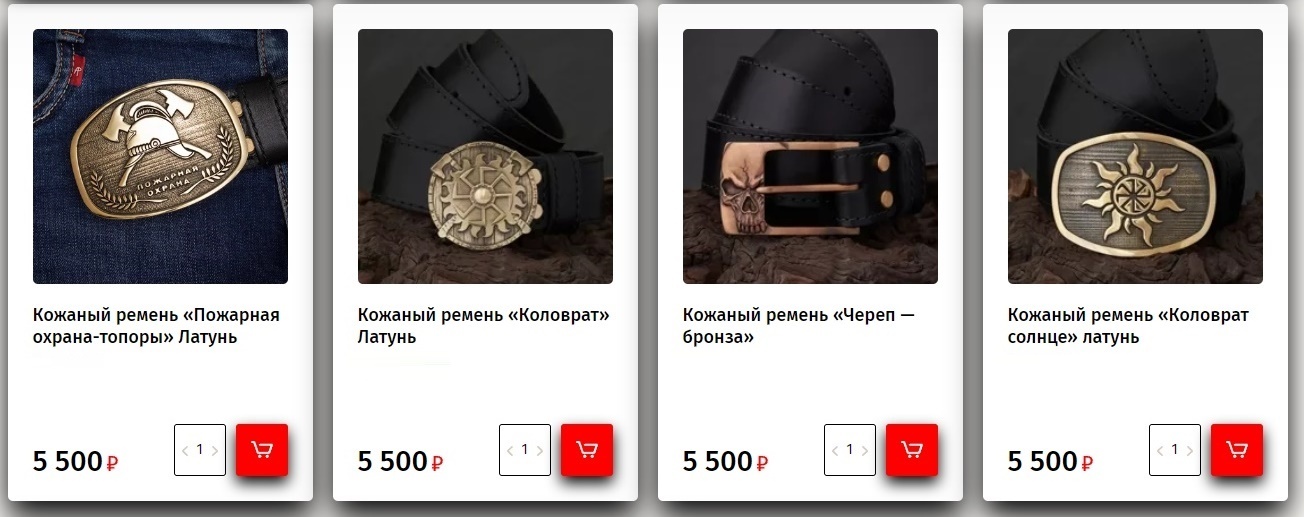Decrease quantity for «Череп — бронза» belt
This screenshot has width=1304, height=517.
click(835, 451)
